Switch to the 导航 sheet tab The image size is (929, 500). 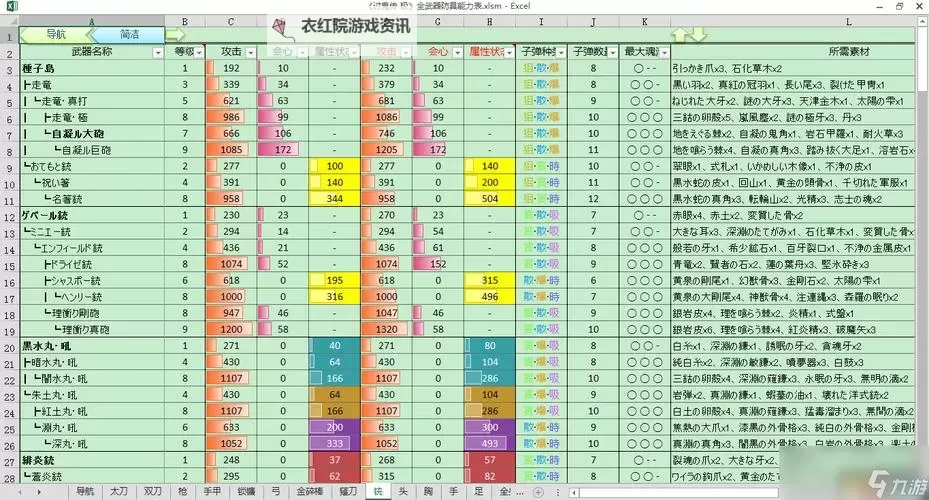(85, 492)
